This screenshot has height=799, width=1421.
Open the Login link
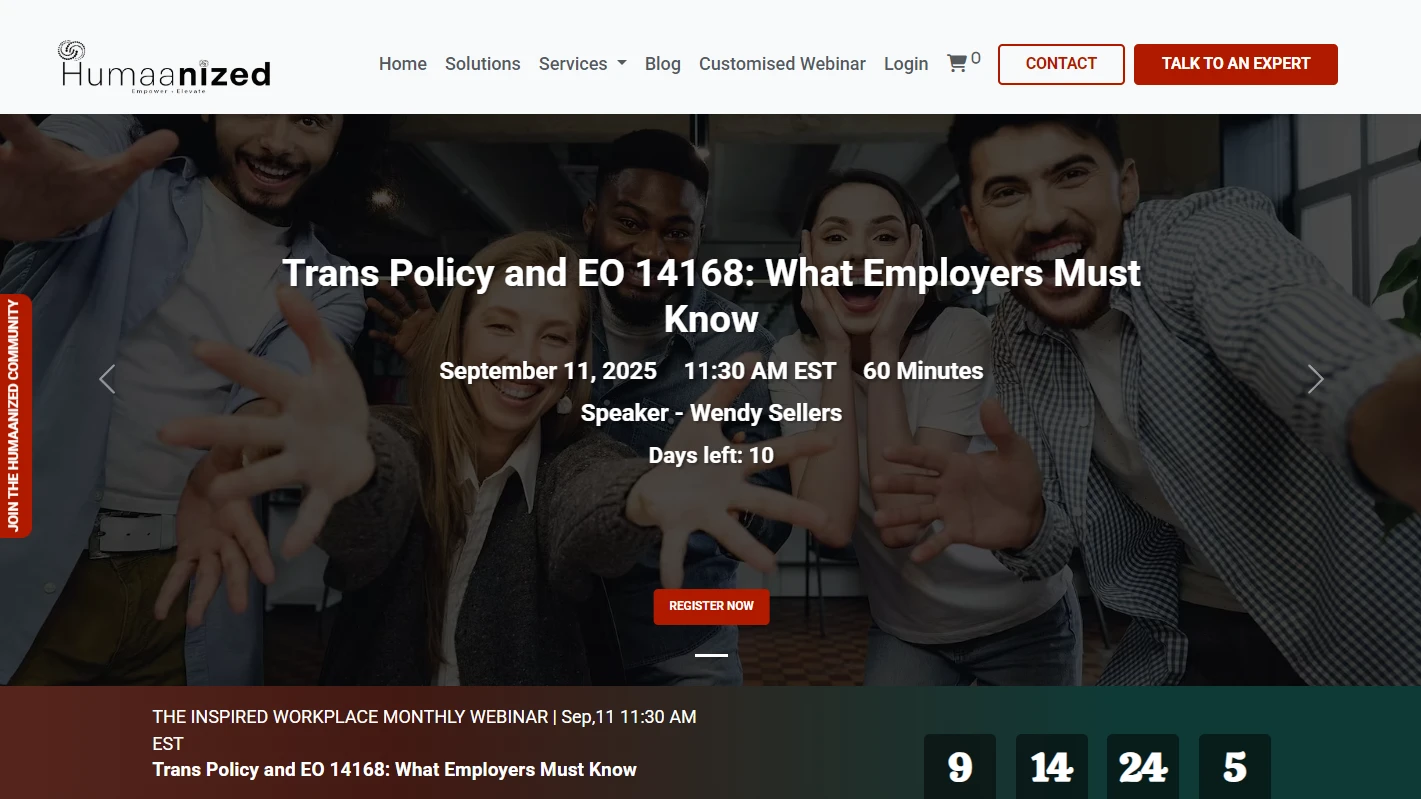[x=906, y=64]
